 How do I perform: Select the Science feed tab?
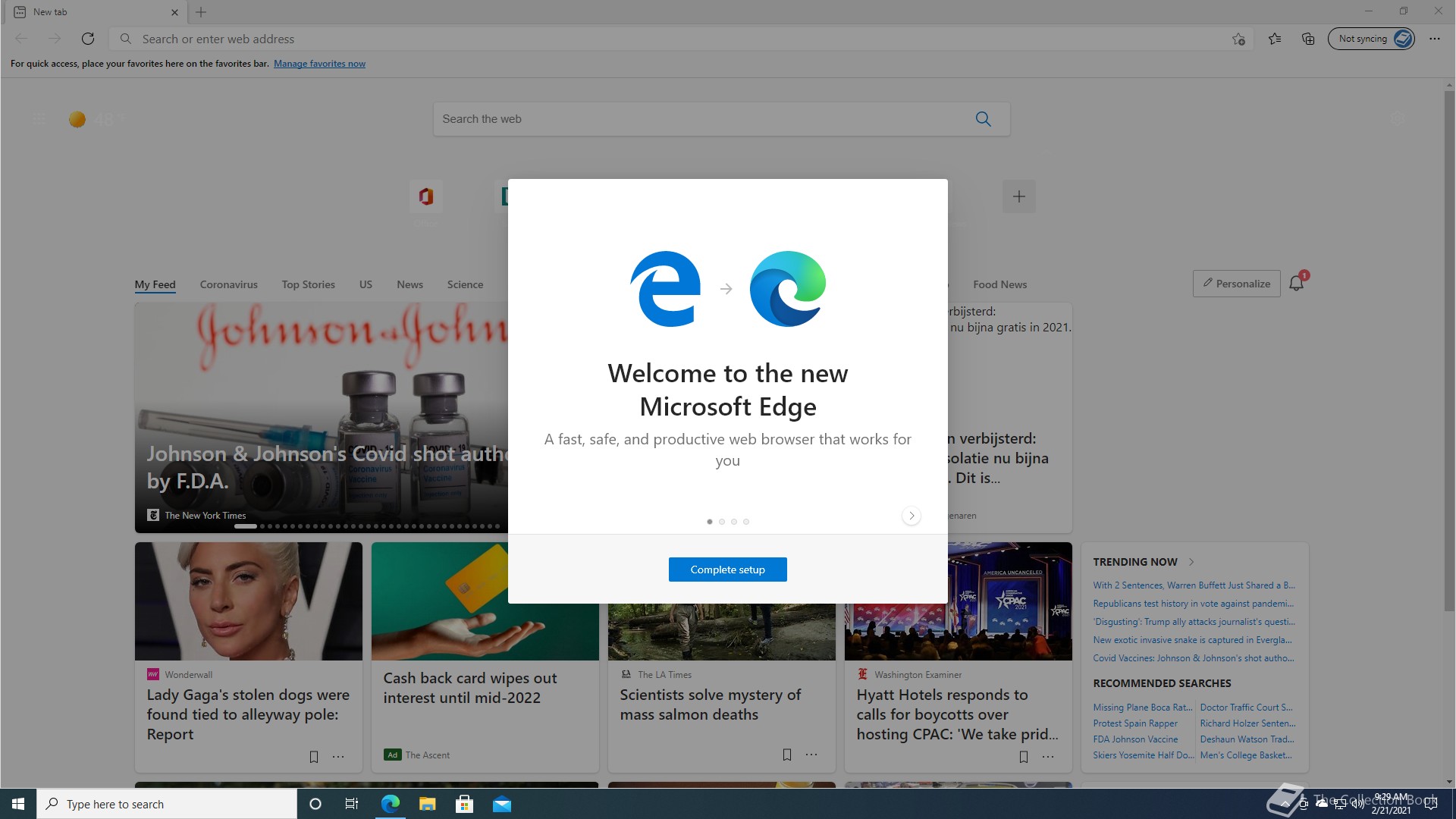pyautogui.click(x=465, y=284)
